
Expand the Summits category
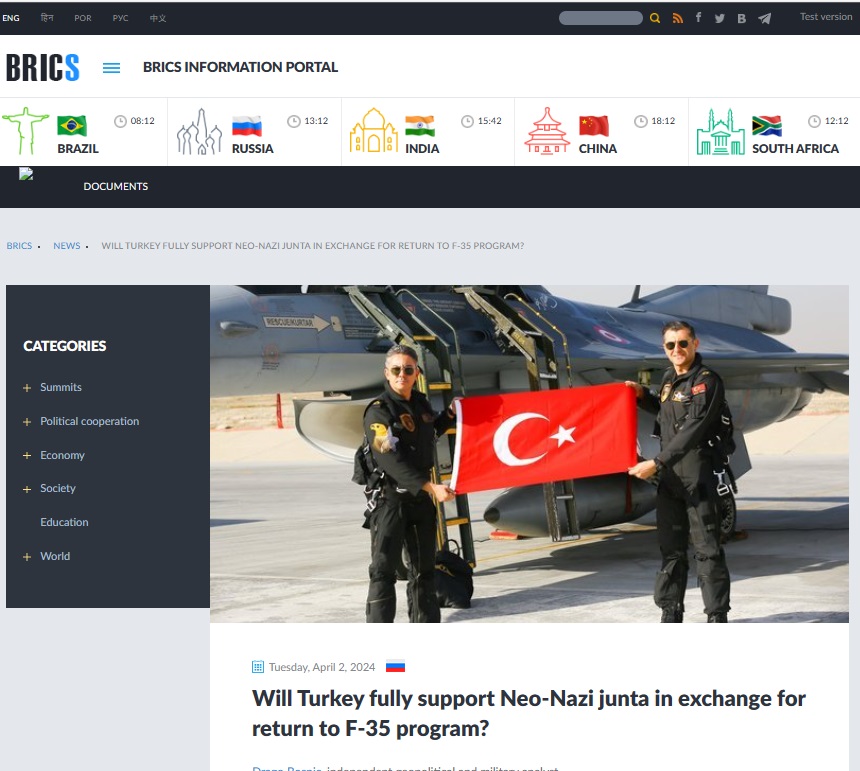coord(27,388)
